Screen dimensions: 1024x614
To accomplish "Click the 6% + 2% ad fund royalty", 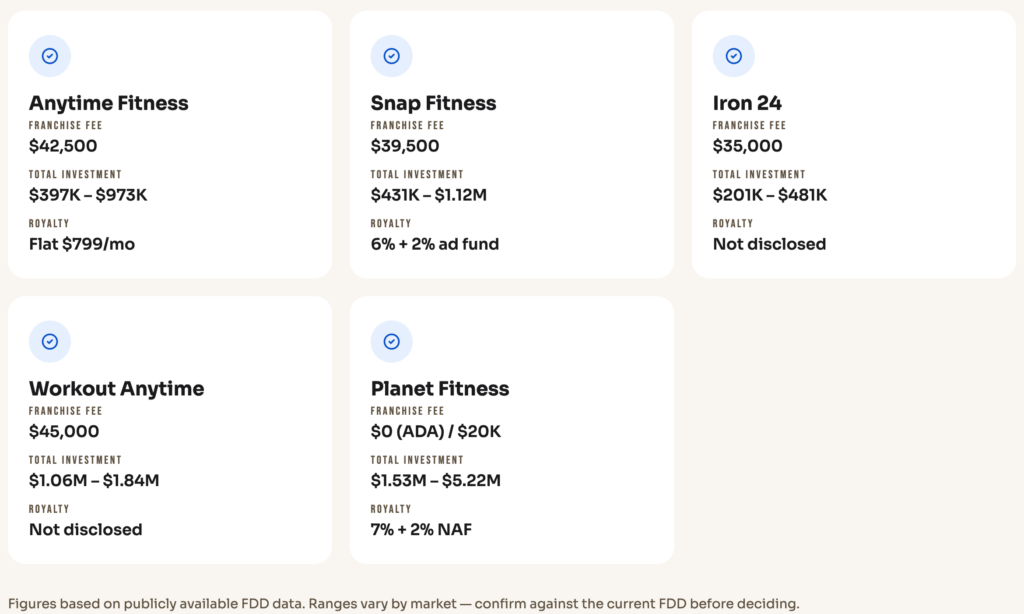I will pos(435,244).
